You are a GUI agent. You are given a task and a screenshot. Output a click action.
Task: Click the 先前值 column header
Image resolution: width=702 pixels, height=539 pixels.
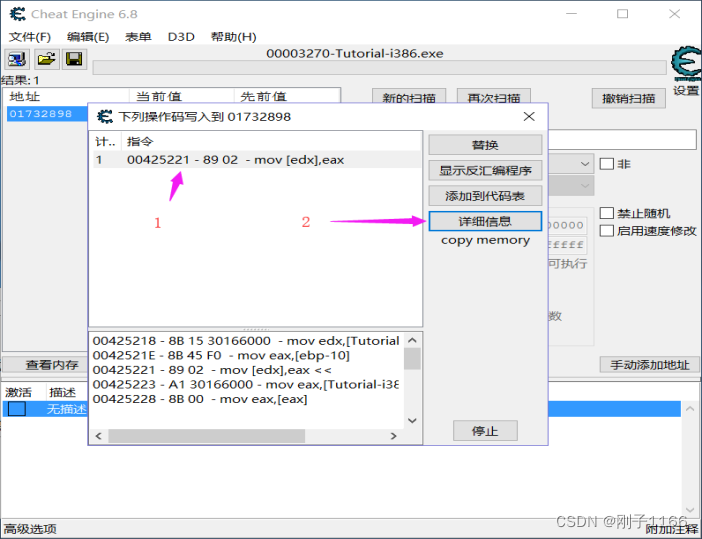(287, 96)
